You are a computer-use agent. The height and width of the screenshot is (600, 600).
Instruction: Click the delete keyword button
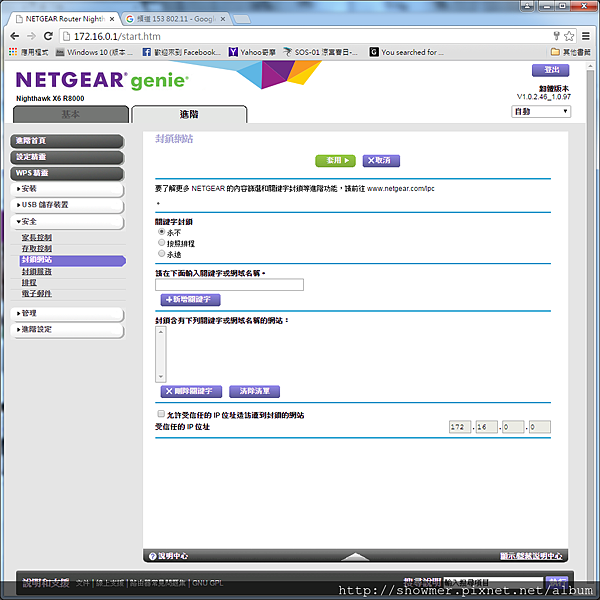[191, 391]
